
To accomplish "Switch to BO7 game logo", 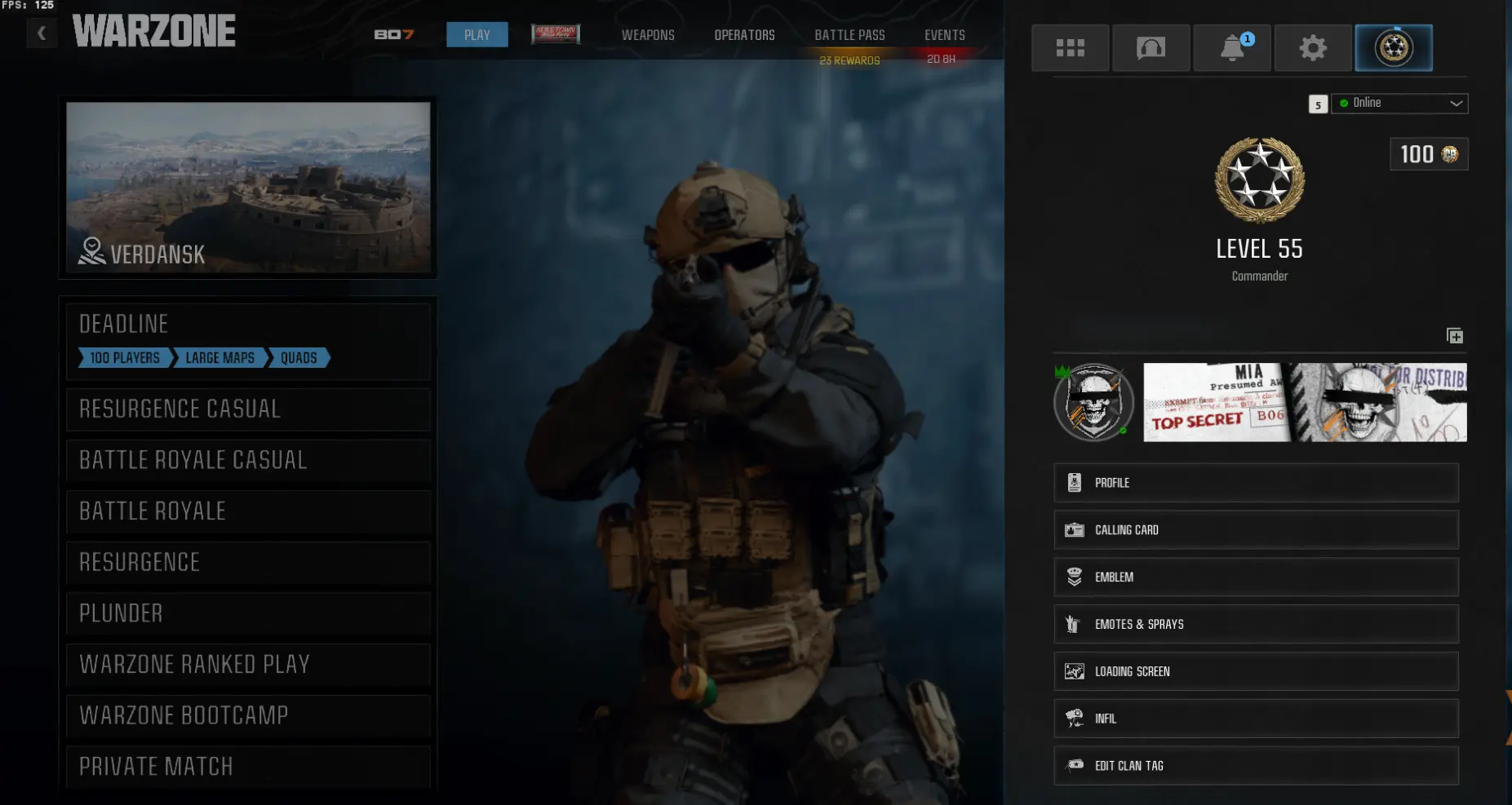I will [394, 34].
